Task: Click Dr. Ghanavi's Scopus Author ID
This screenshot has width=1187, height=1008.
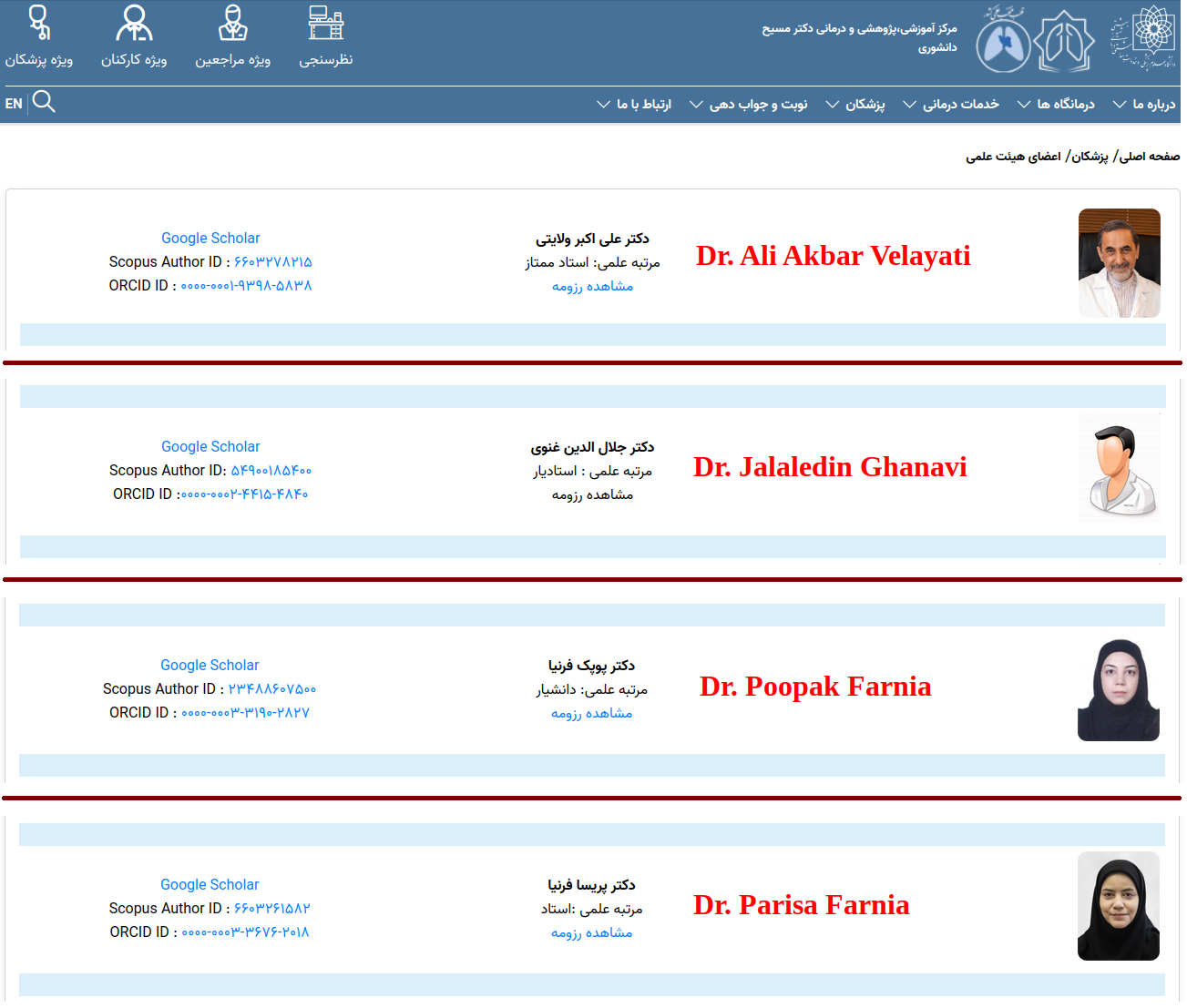Action: coord(271,470)
